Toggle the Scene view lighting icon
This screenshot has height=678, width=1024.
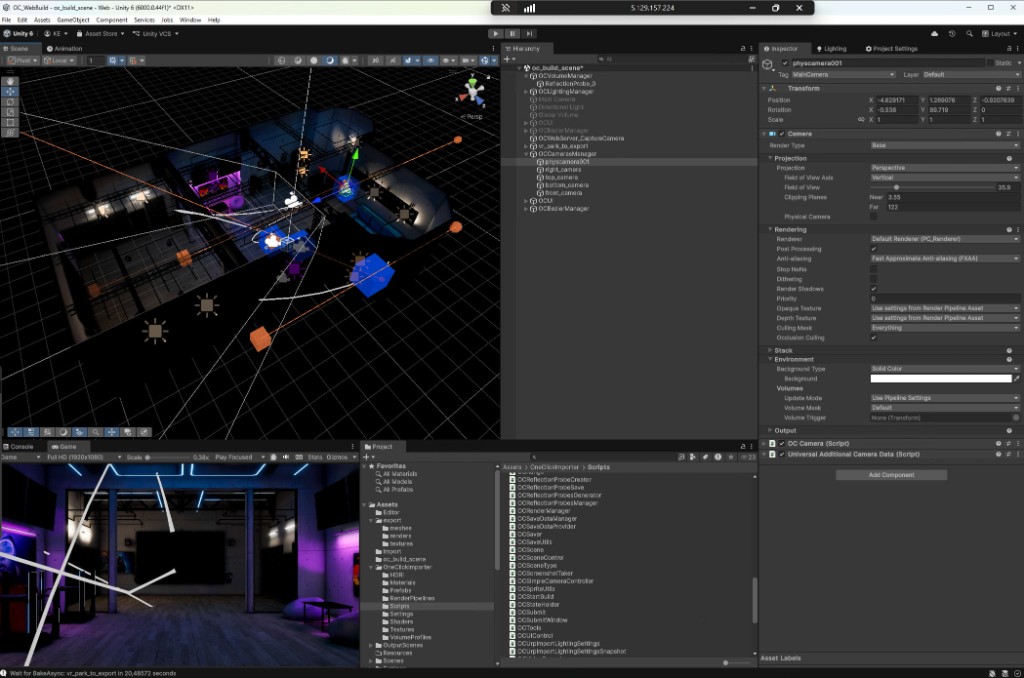click(314, 62)
